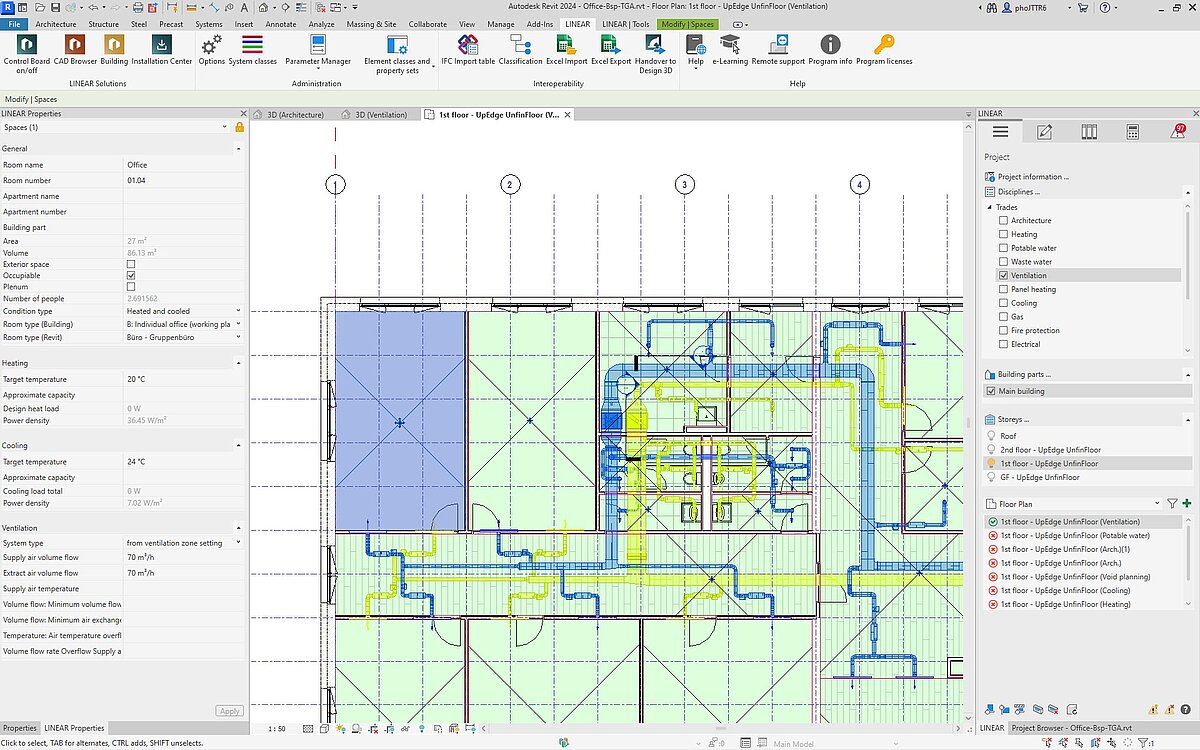Select the highlighted office space in the plan
The image size is (1200, 750).
pos(399,421)
